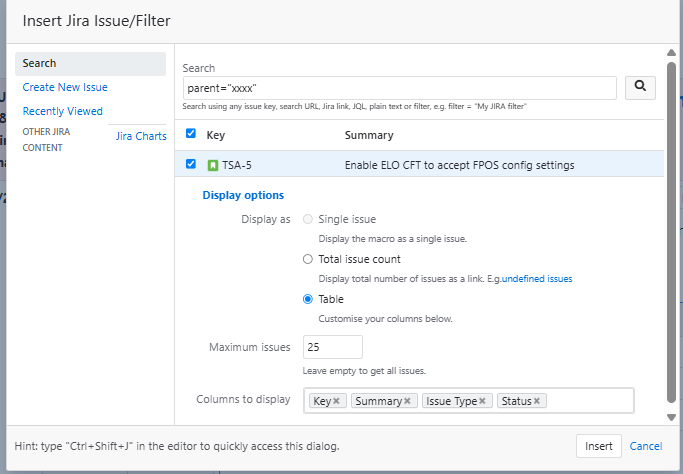
Task: Click the Status column tag label
Action: (x=517, y=401)
